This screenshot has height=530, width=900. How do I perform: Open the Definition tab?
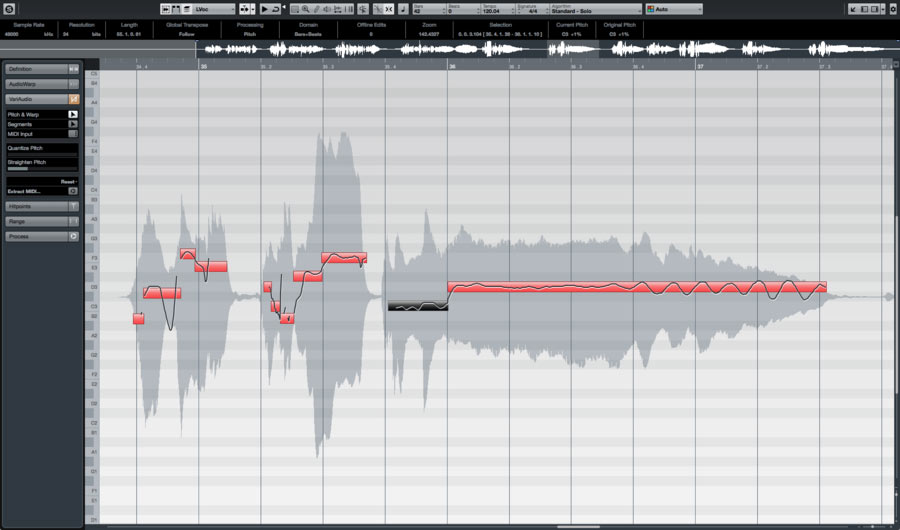[x=40, y=69]
